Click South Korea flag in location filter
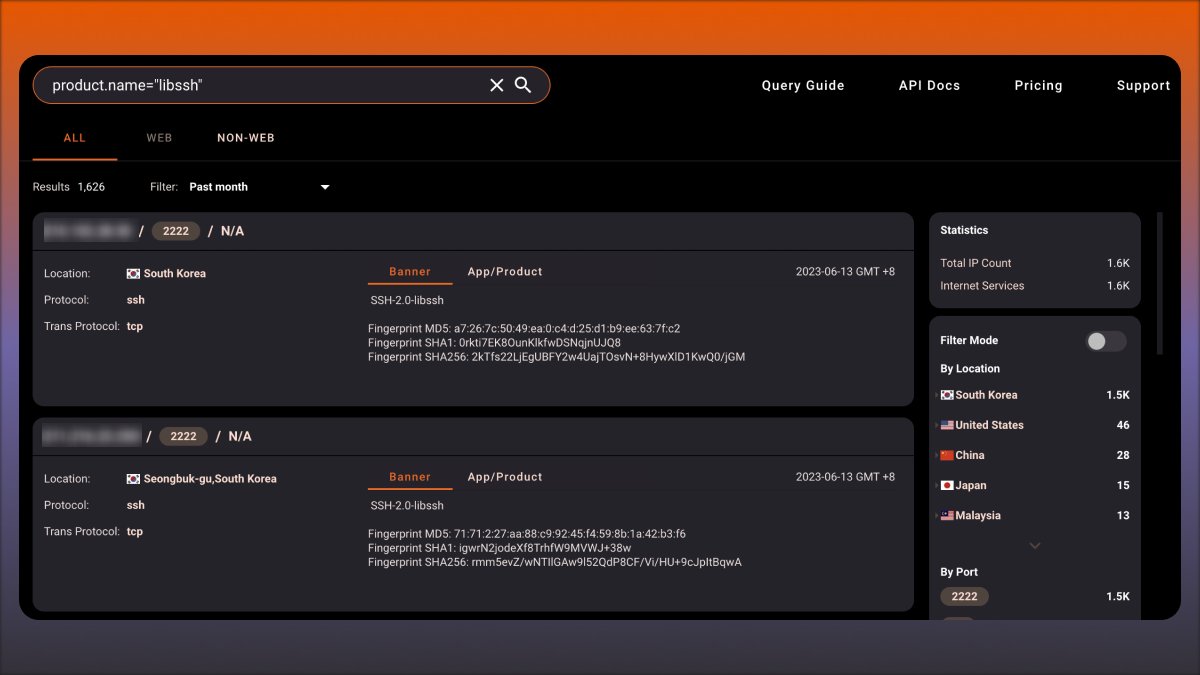This screenshot has height=675, width=1200. (947, 395)
